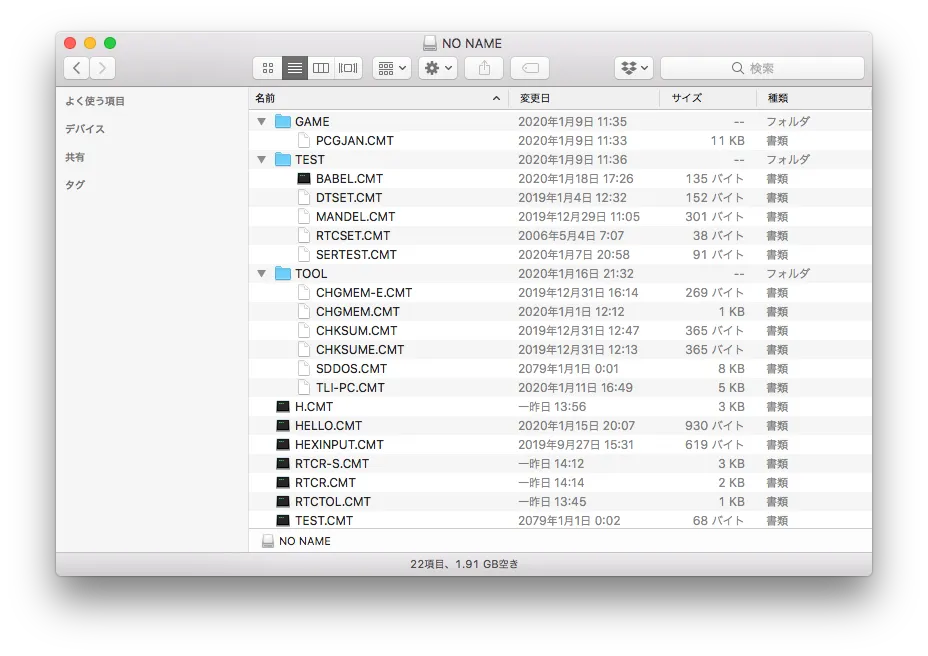Sort by the 名前 column header
This screenshot has height=656, width=928.
tap(379, 98)
